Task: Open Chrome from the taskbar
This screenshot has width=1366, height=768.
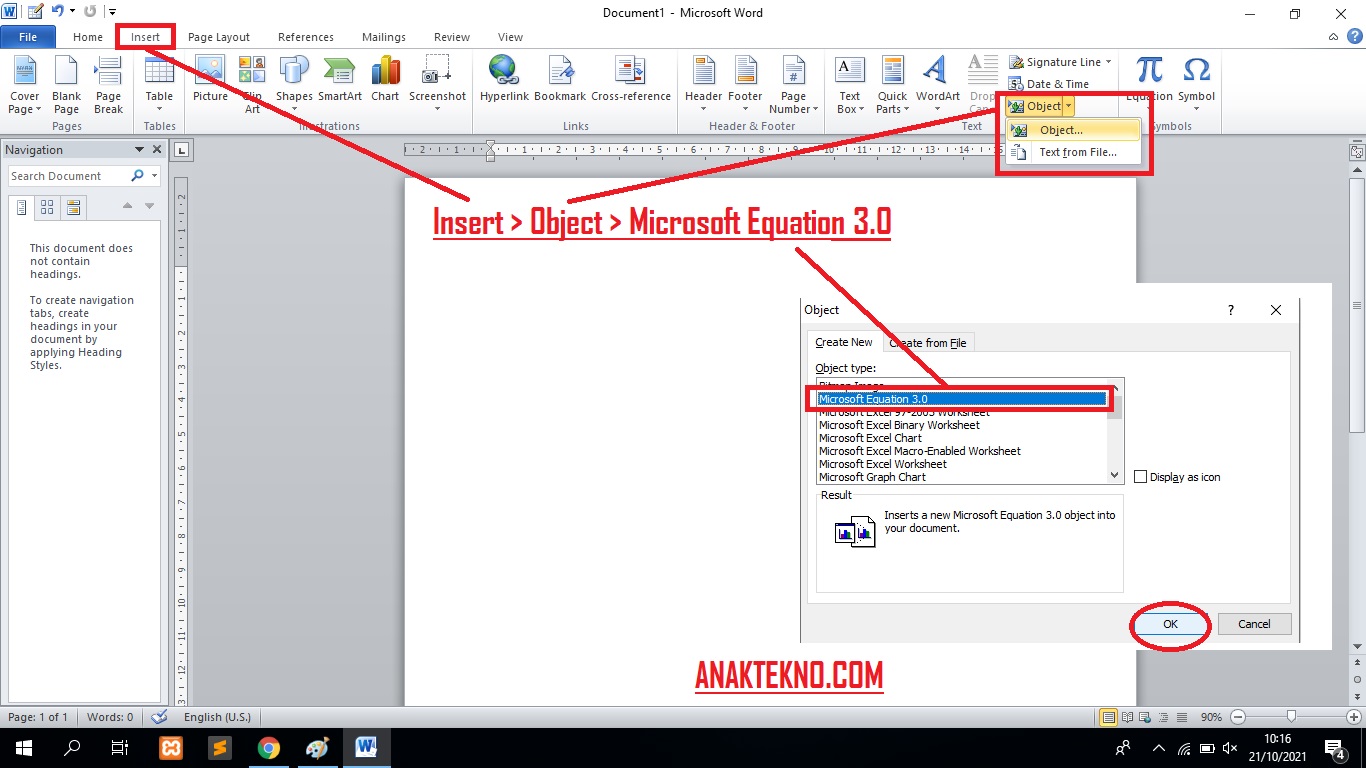Action: tap(268, 747)
